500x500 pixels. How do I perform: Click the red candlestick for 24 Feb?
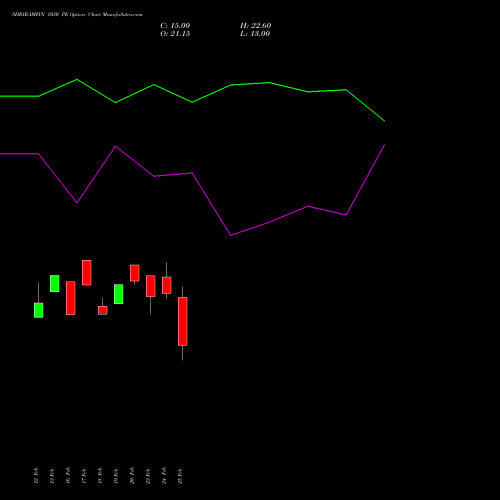coord(167,285)
